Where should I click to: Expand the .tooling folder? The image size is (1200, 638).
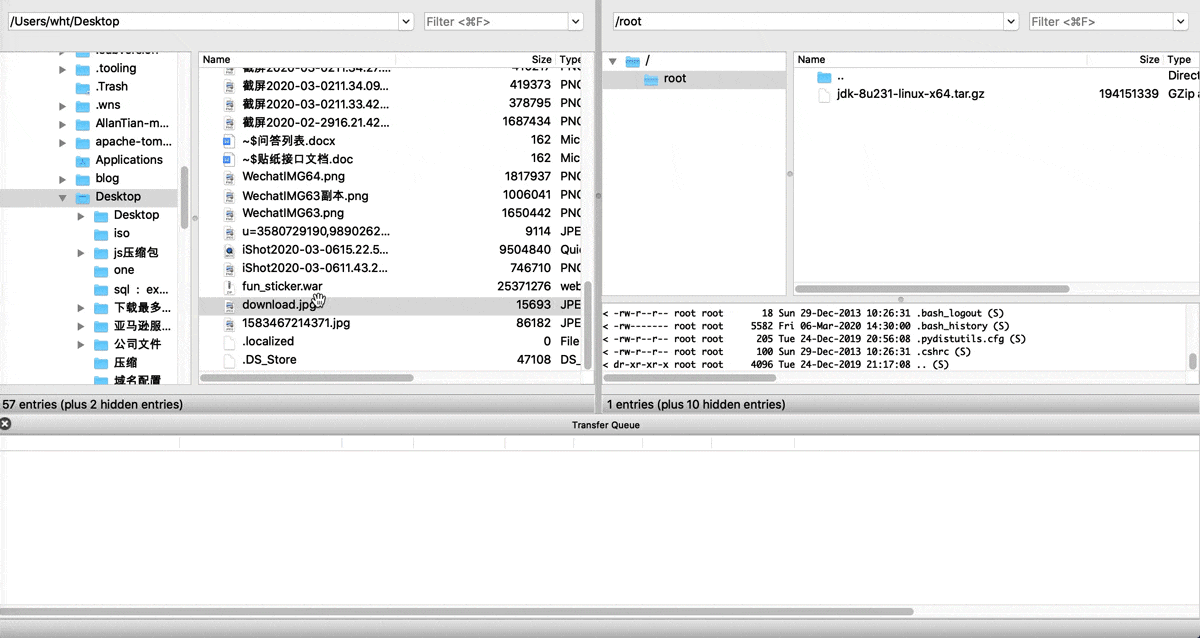pos(63,69)
